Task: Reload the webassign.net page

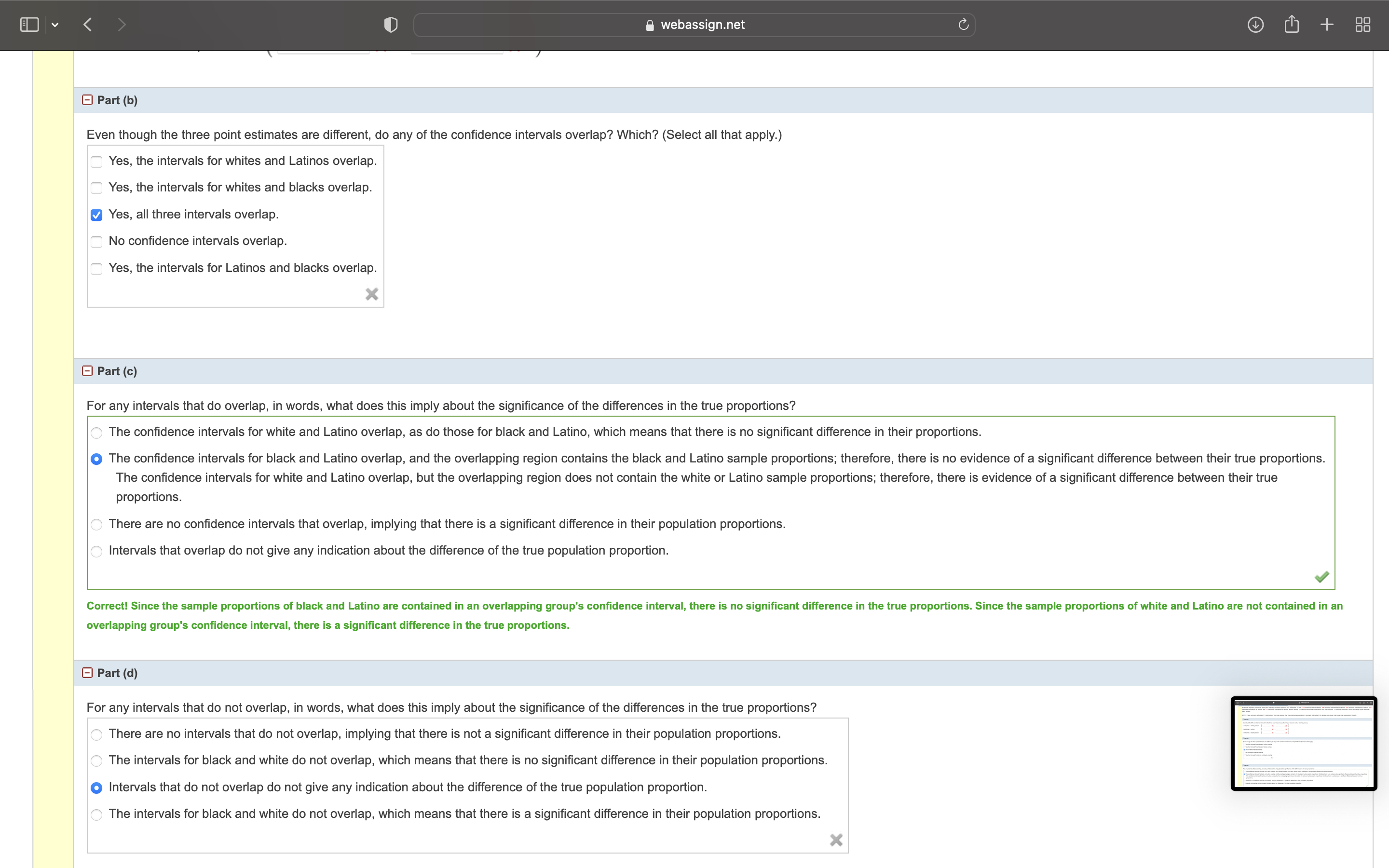Action: 962,24
